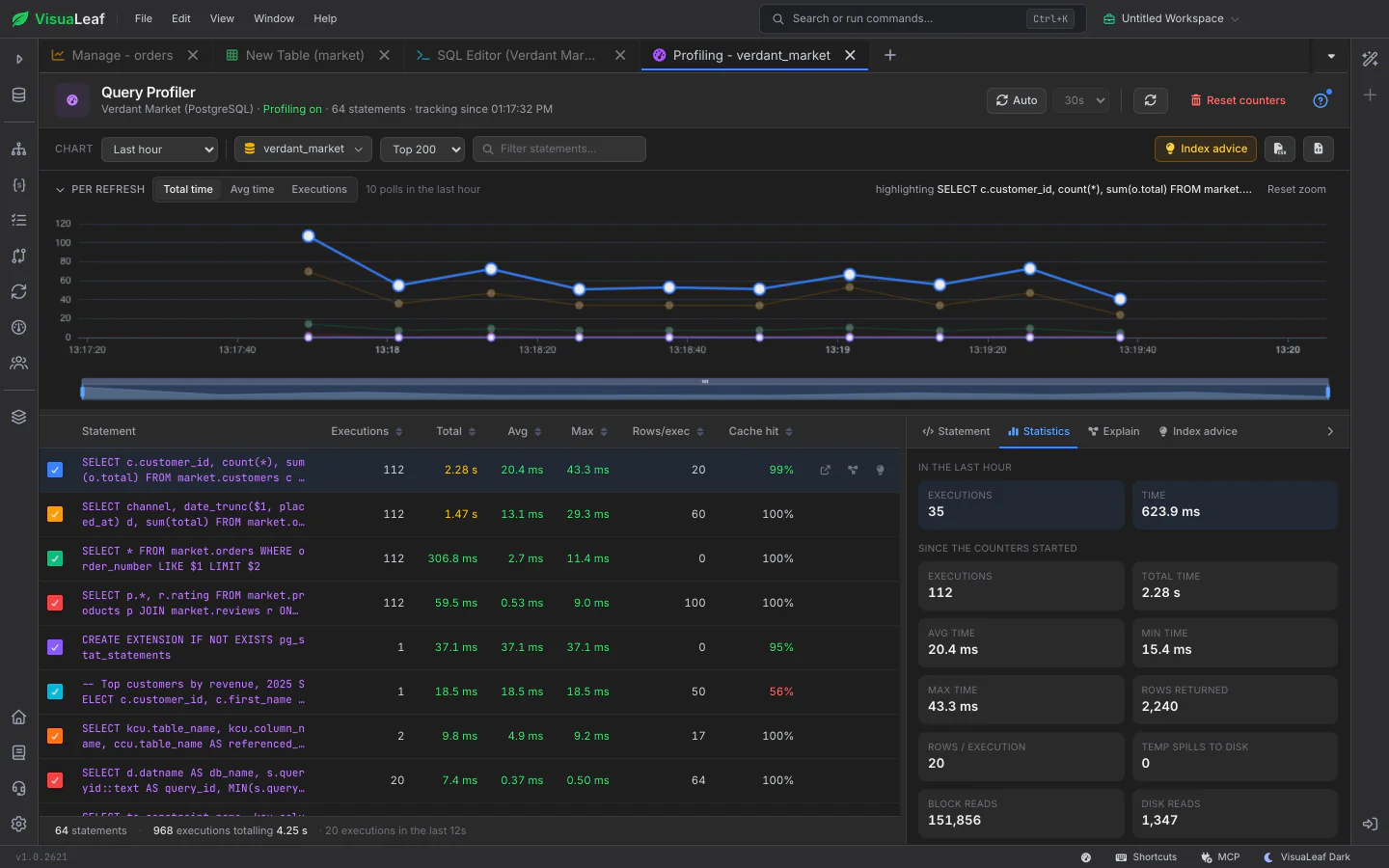Toggle checkbox for SELECT p.*, r.rating statement
Screen dimensions: 1389x868
[x=55, y=603]
